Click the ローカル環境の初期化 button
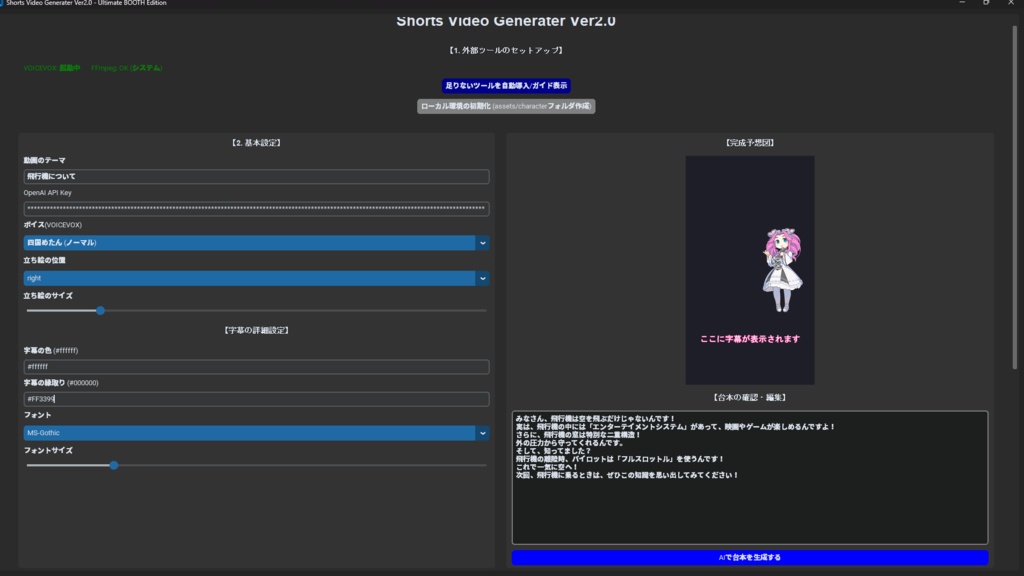Viewport: 1024px width, 576px height. 506,104
